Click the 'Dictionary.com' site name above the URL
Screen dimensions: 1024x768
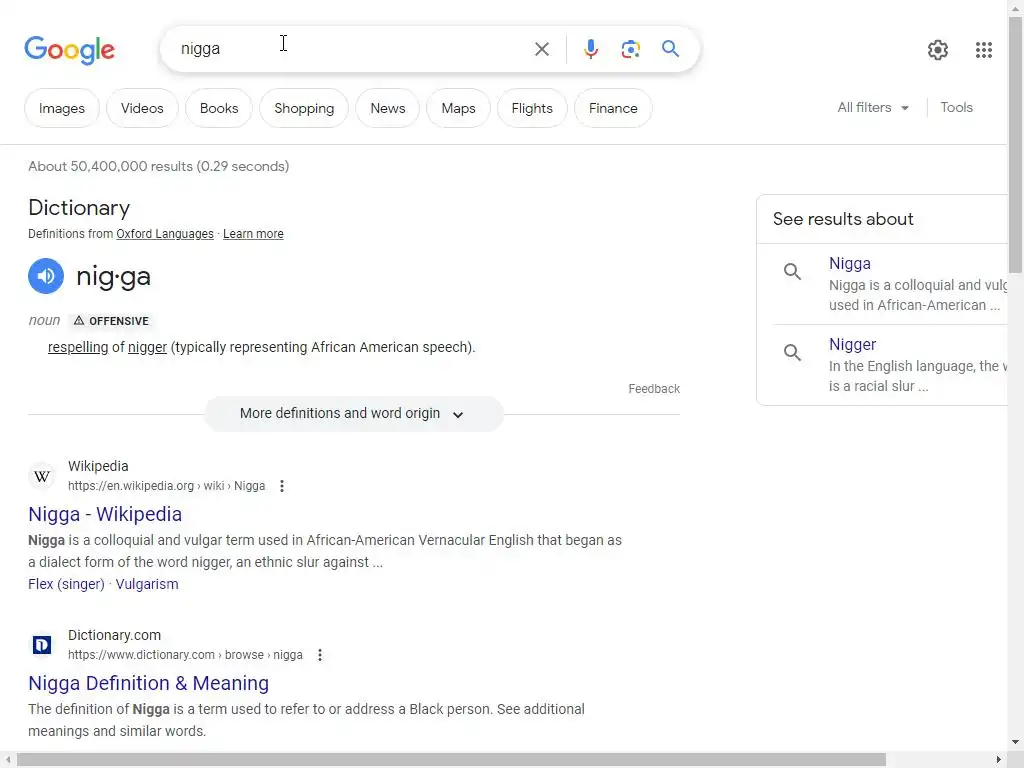[114, 635]
